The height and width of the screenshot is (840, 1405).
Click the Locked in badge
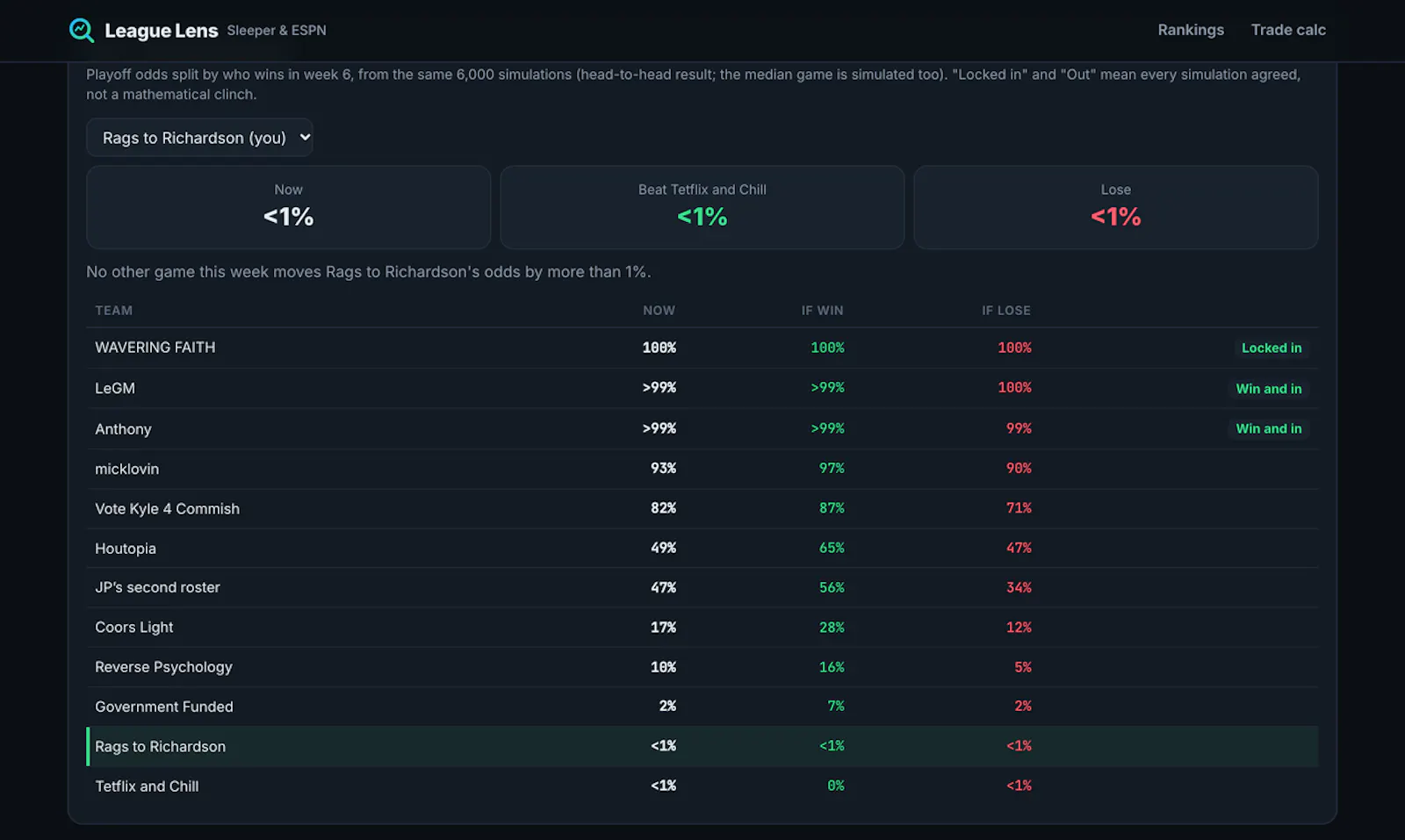(x=1272, y=348)
